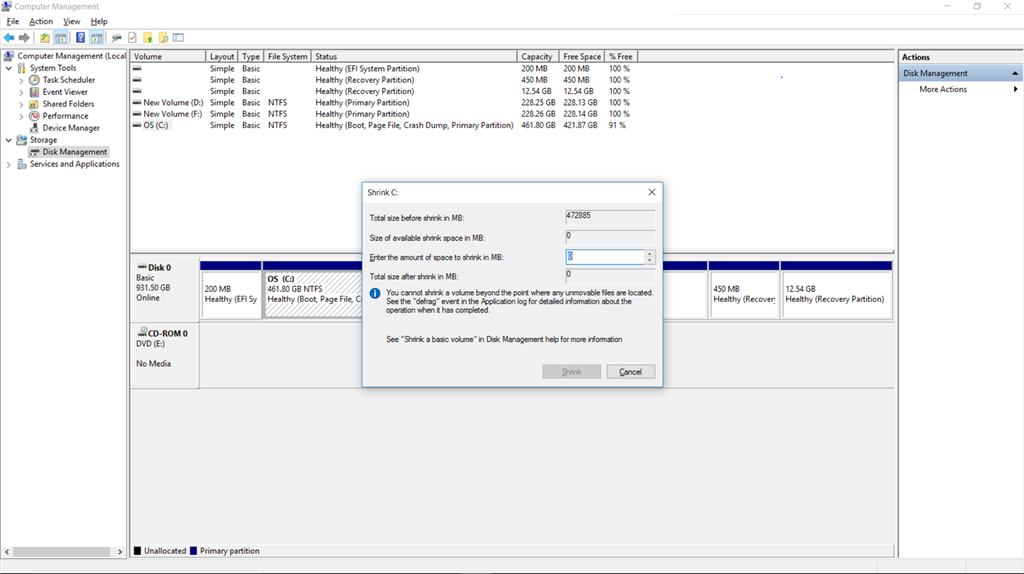Click the Task Scheduler clock icon
The height and width of the screenshot is (574, 1024).
tap(34, 80)
